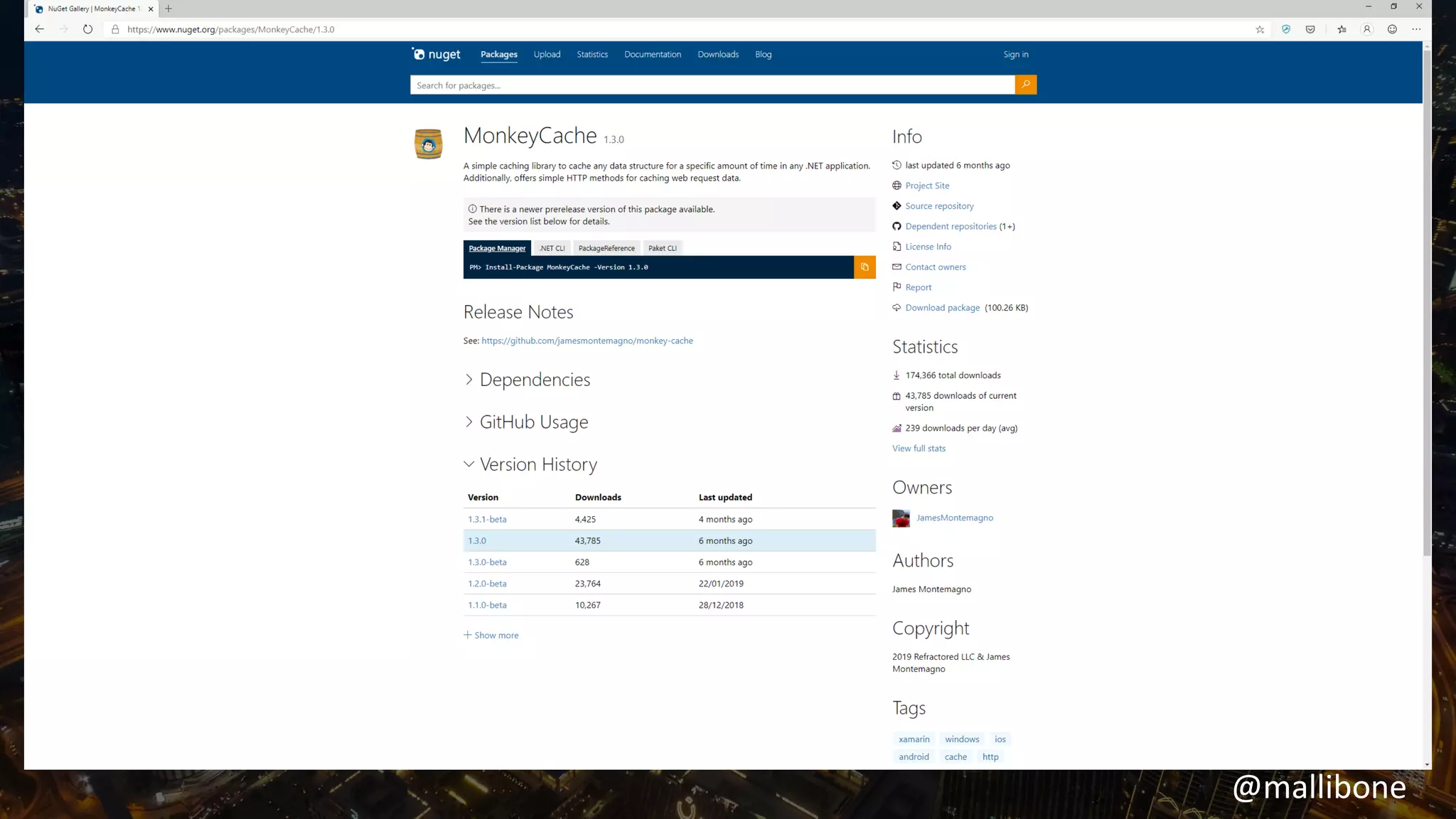
Task: Open the browser profile icon
Action: 1366,29
